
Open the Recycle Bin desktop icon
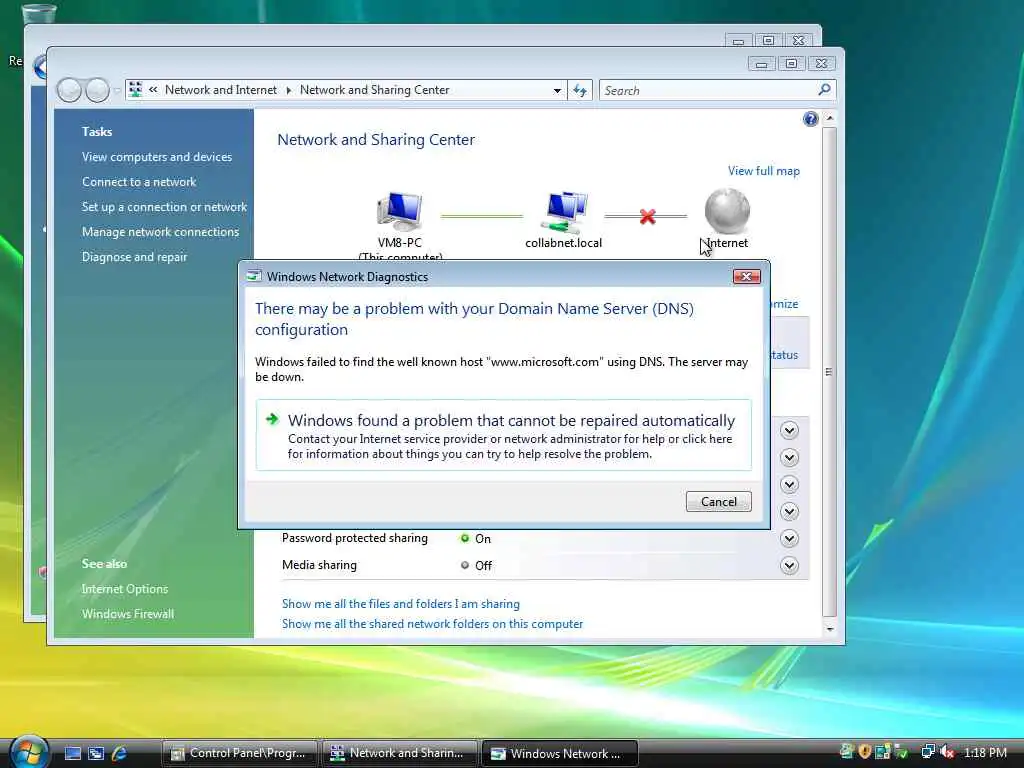[39, 13]
